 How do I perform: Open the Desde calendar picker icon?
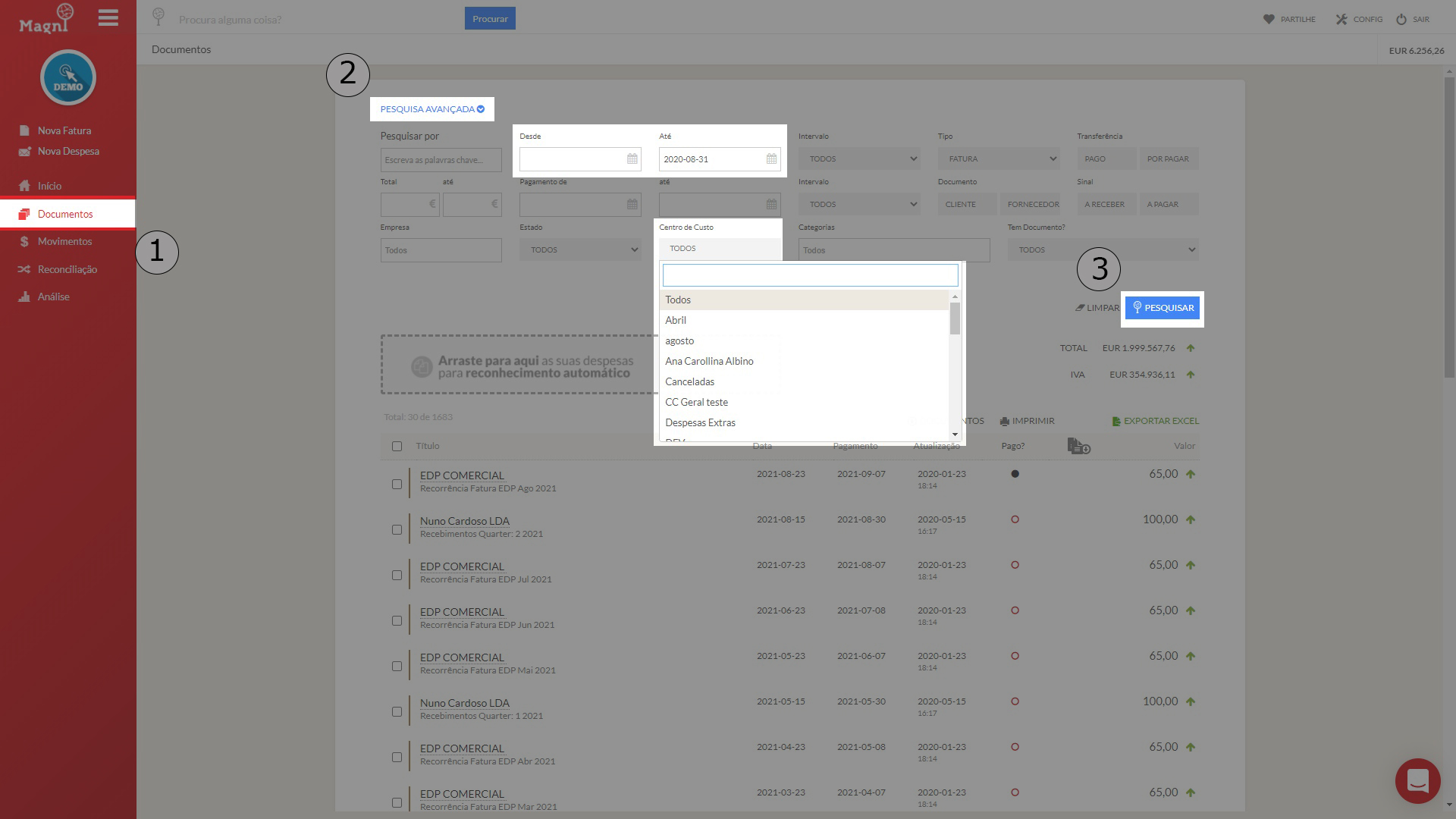pyautogui.click(x=632, y=159)
